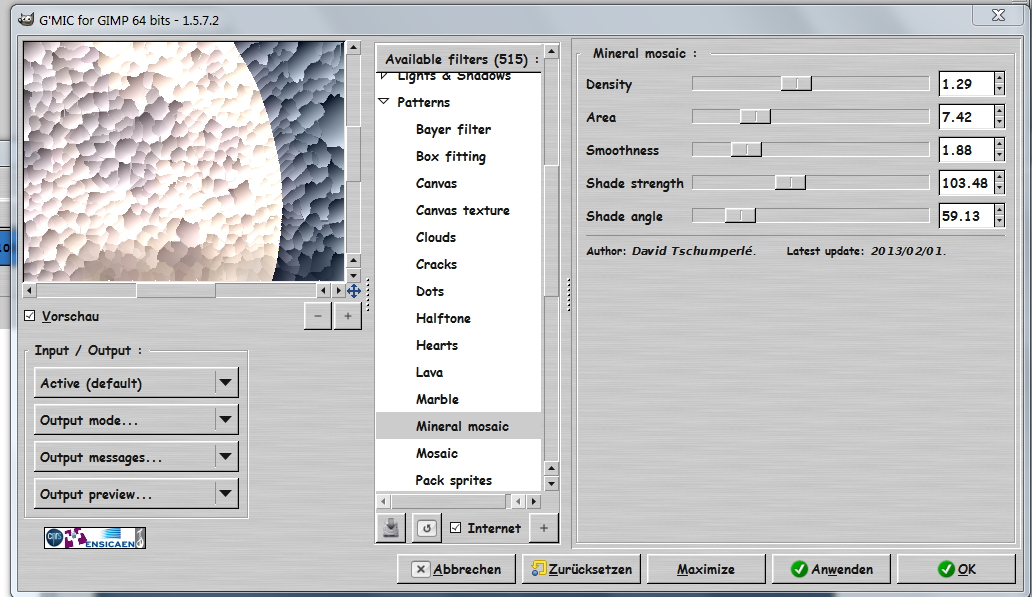
Task: Click the ENSICAEN logo
Action: point(95,538)
